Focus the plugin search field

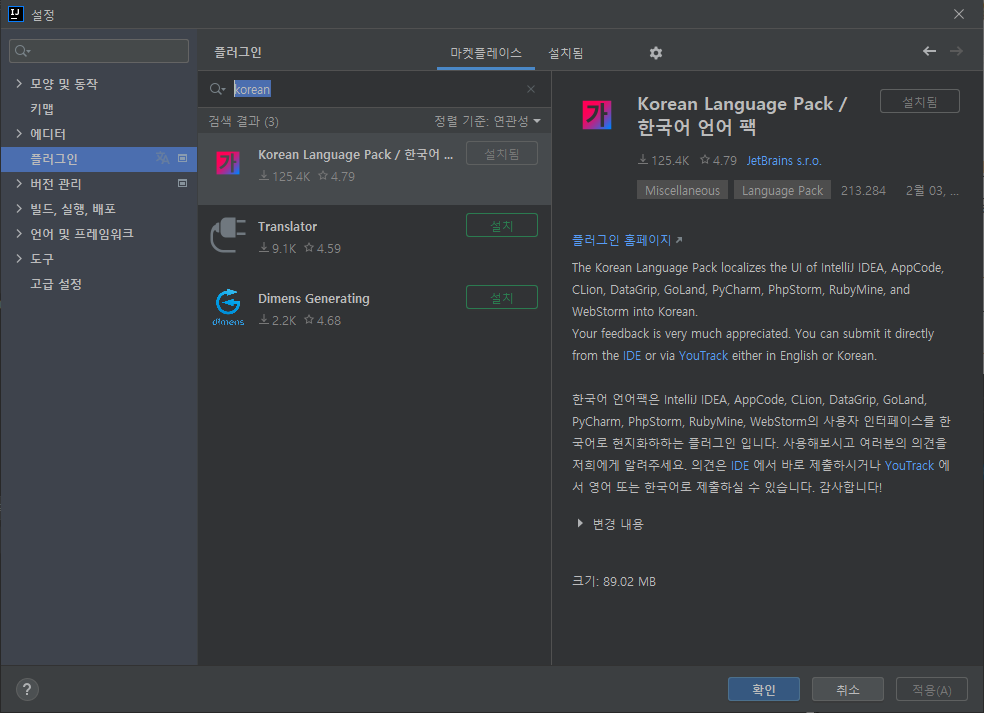375,89
